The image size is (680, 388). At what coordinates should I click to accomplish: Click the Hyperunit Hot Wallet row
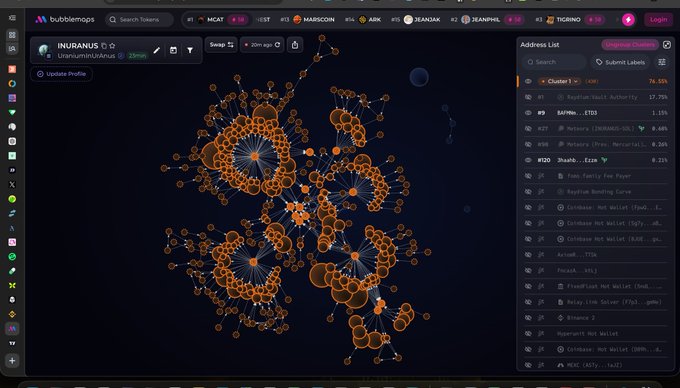pyautogui.click(x=596, y=333)
